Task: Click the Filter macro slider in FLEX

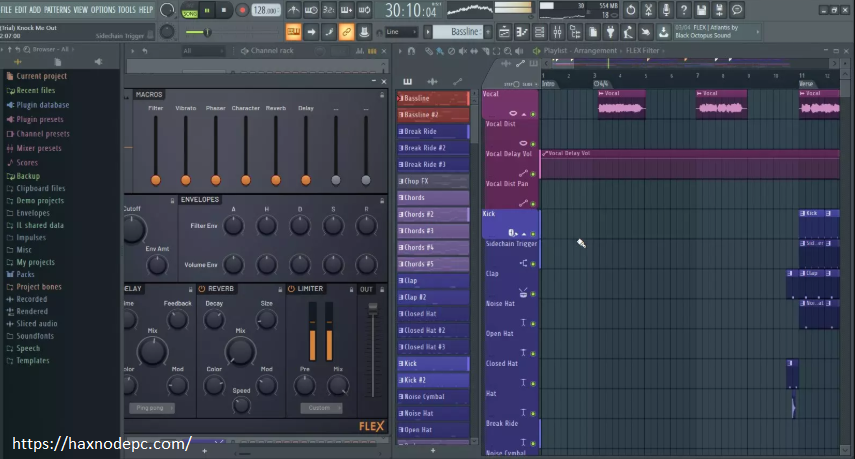Action: tap(155, 149)
